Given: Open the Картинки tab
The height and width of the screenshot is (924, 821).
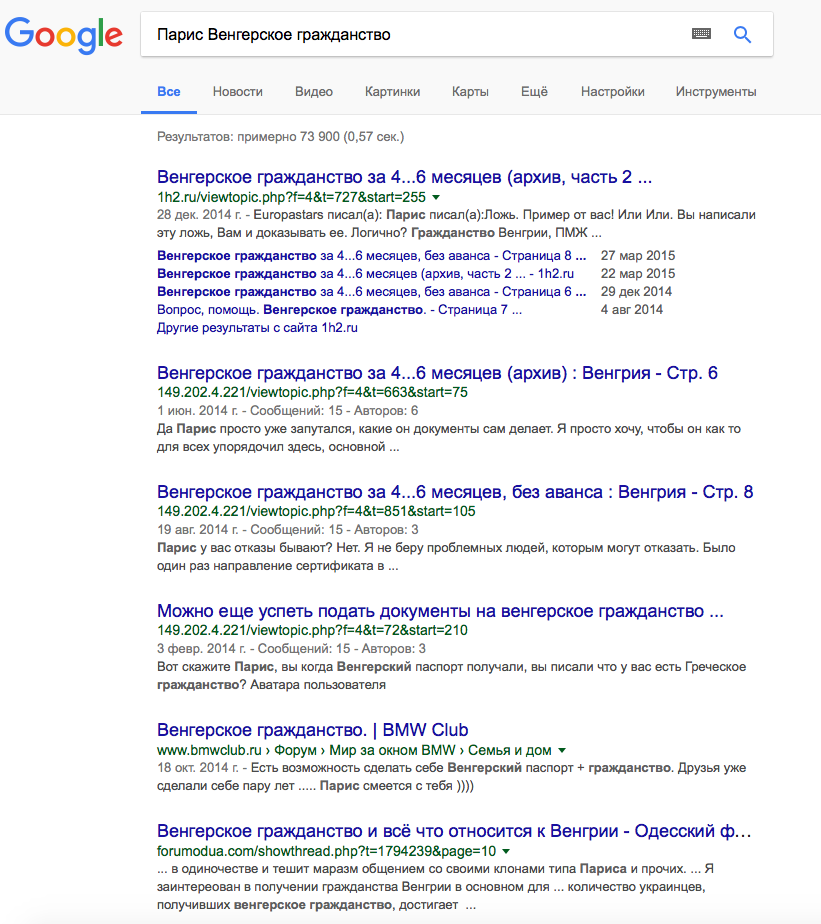Looking at the screenshot, I should 392,92.
